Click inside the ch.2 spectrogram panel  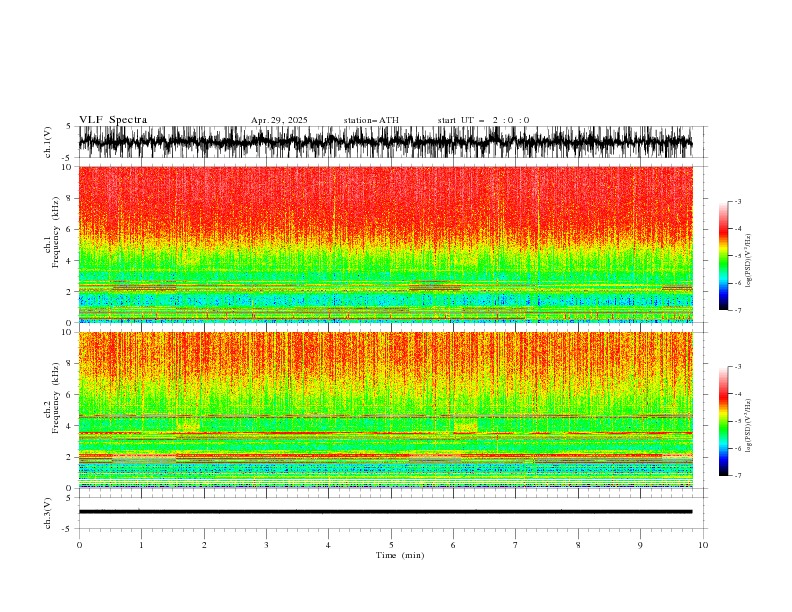[385, 410]
